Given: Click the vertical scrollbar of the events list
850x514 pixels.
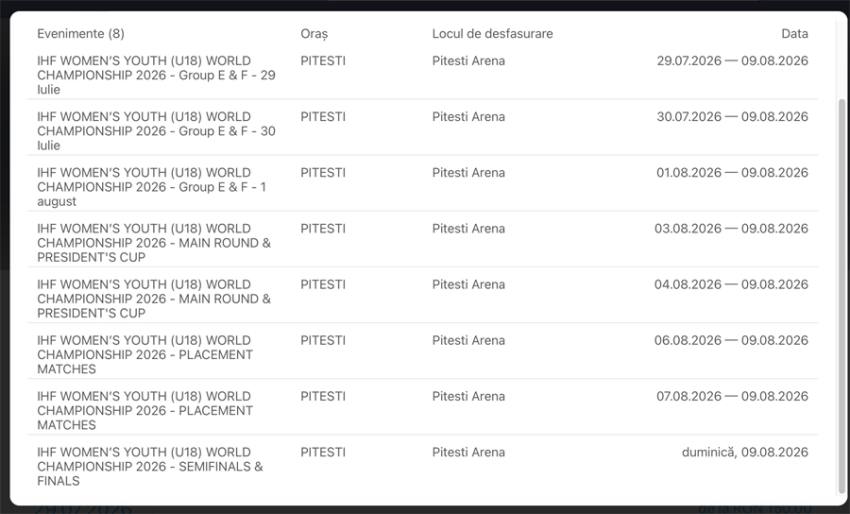Looking at the screenshot, I should point(841,296).
